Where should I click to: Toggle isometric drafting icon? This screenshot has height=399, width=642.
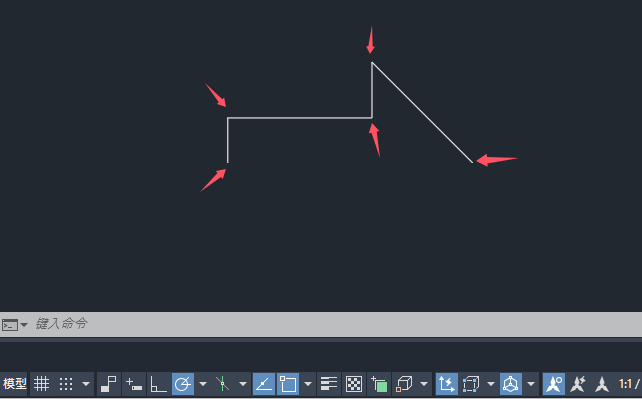(222, 384)
